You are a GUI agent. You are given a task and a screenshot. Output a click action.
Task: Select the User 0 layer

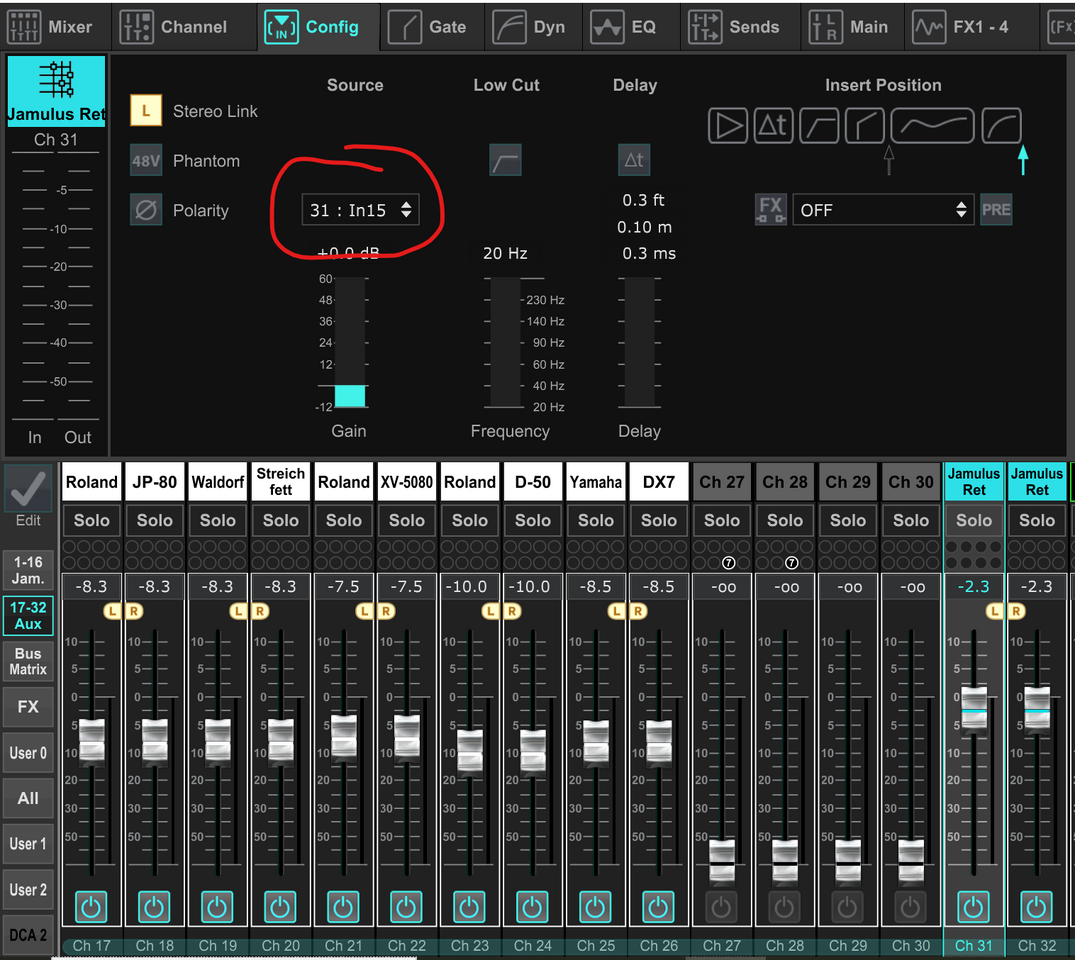(x=28, y=752)
